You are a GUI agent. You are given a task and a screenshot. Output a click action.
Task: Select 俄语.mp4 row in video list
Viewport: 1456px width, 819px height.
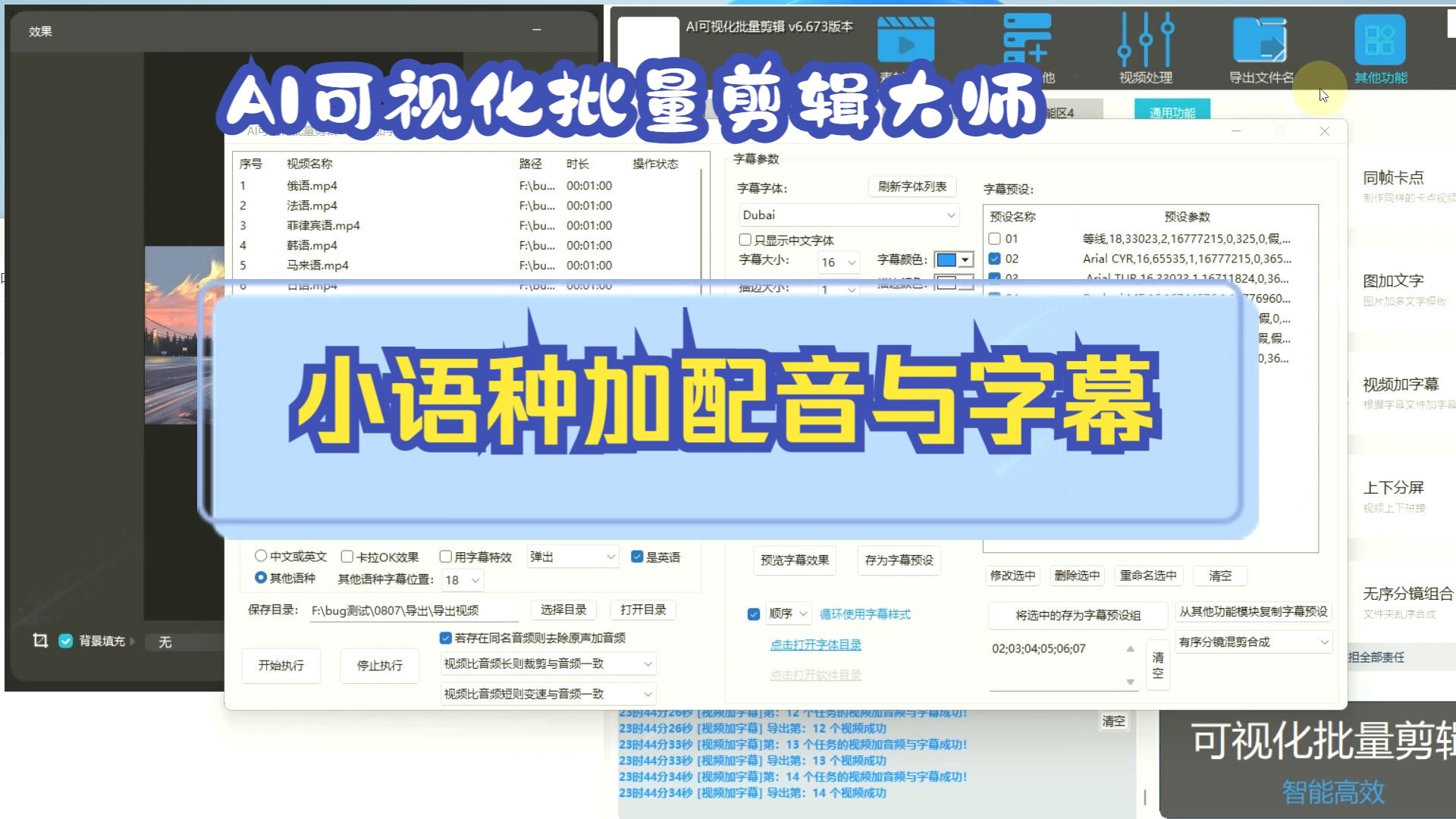[x=466, y=186]
